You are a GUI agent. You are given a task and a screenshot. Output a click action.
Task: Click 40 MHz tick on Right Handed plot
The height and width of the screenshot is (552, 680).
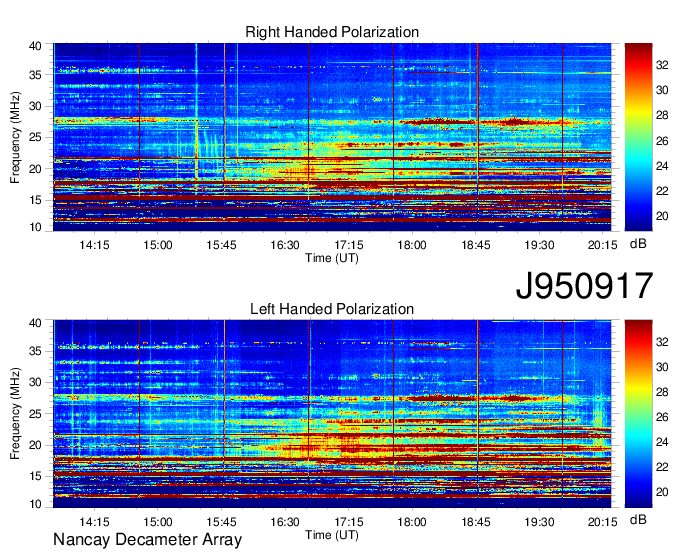tap(35, 46)
